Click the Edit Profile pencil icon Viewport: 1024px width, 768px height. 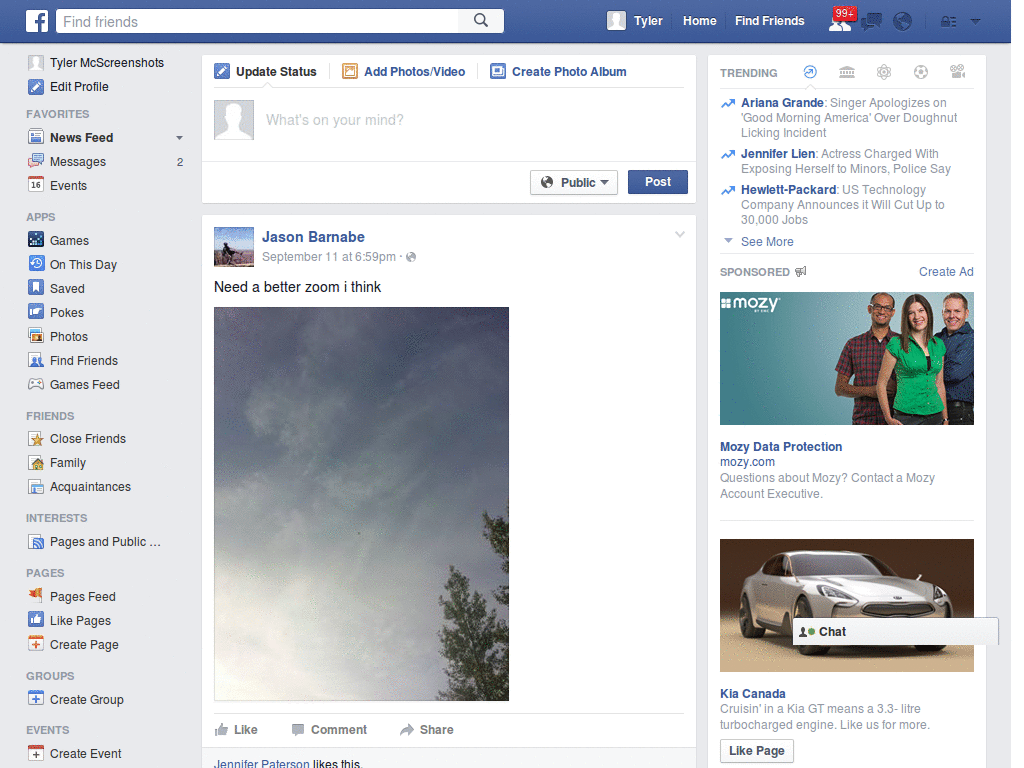pos(36,87)
